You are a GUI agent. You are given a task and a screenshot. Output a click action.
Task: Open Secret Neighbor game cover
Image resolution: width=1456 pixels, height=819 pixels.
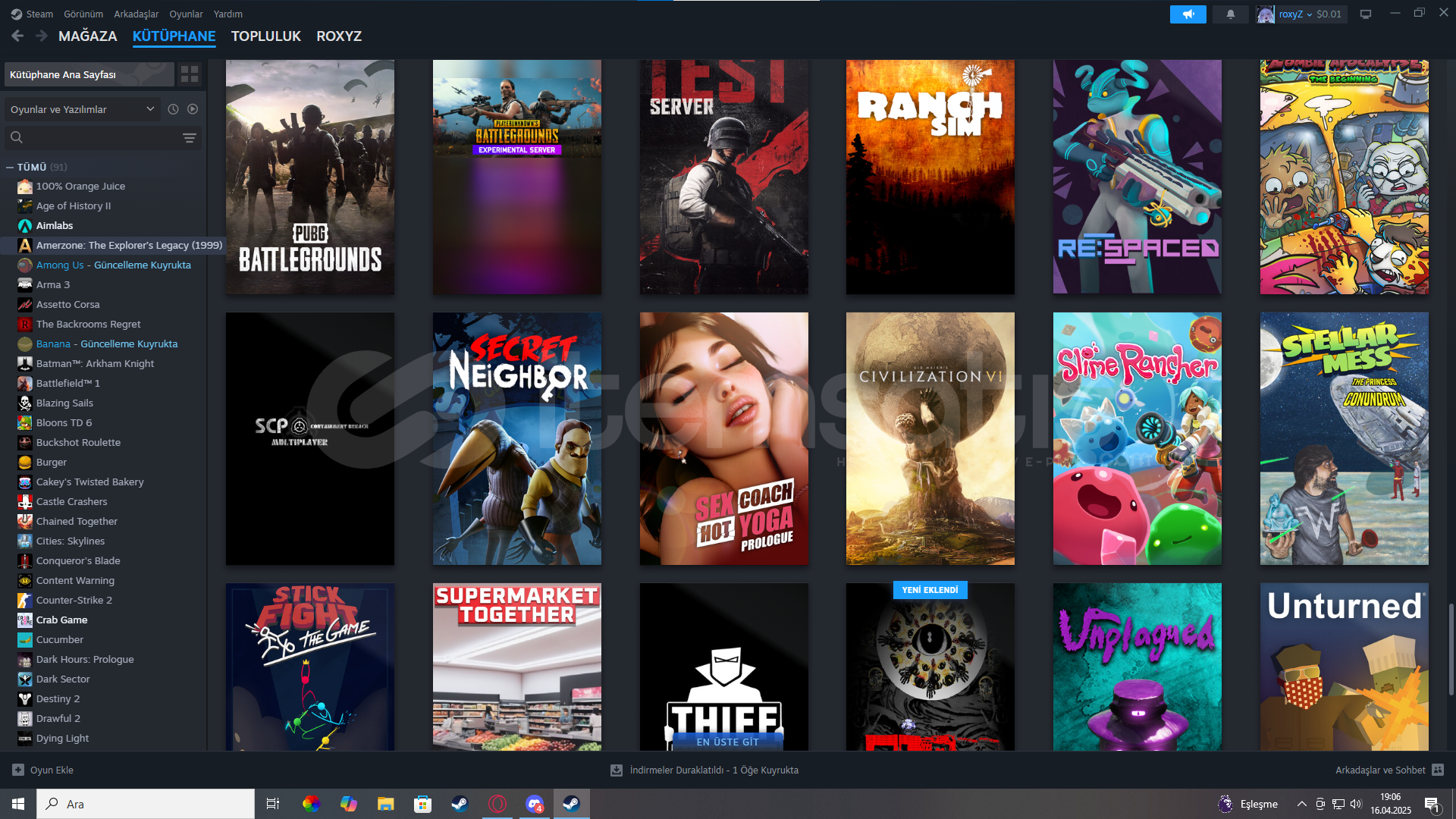[x=517, y=438]
